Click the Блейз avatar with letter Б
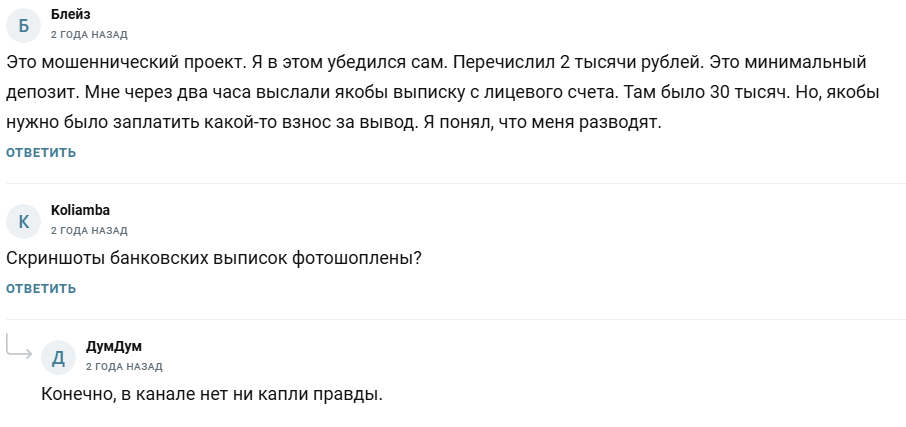Viewport: 906px width, 427px height. click(x=24, y=25)
